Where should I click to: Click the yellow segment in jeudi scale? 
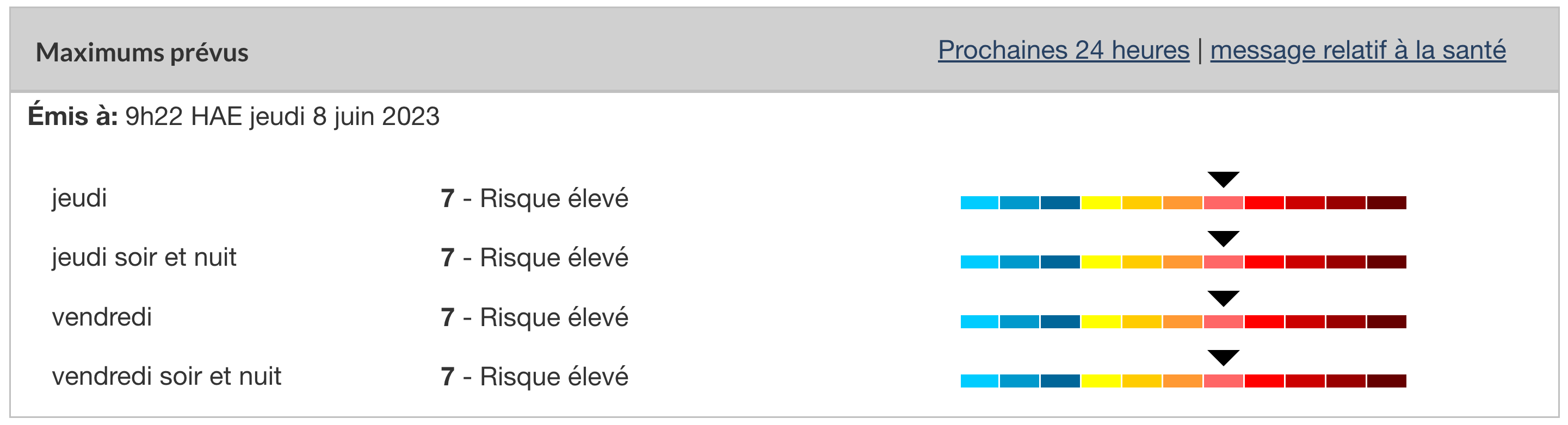pyautogui.click(x=1101, y=203)
